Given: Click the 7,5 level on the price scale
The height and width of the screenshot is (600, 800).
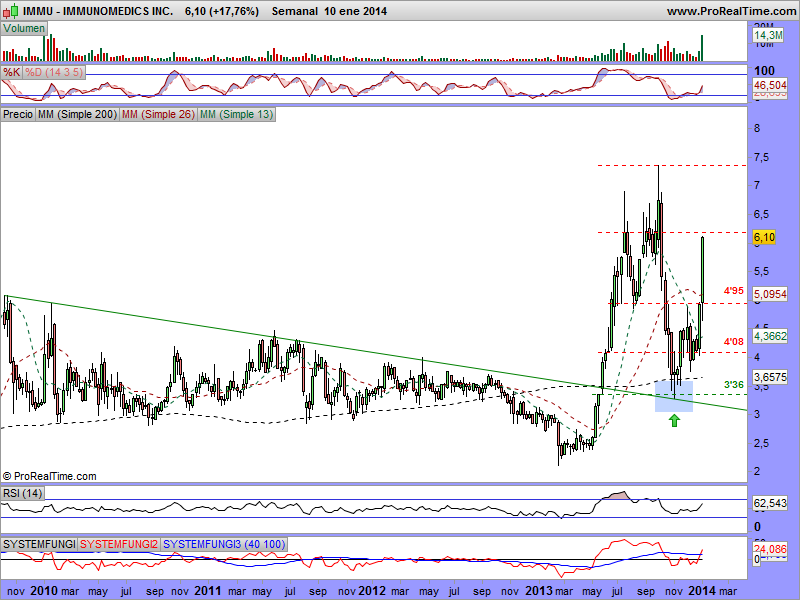Looking at the screenshot, I should pos(762,158).
